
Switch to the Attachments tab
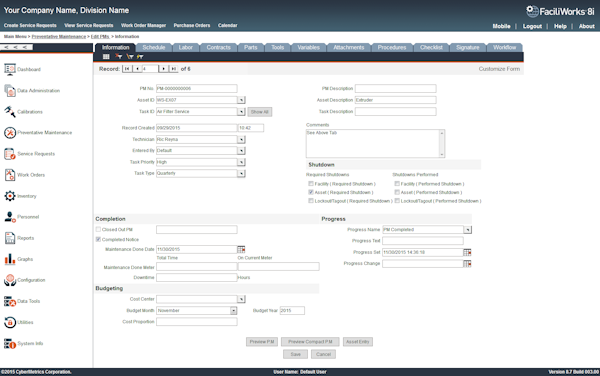point(349,47)
